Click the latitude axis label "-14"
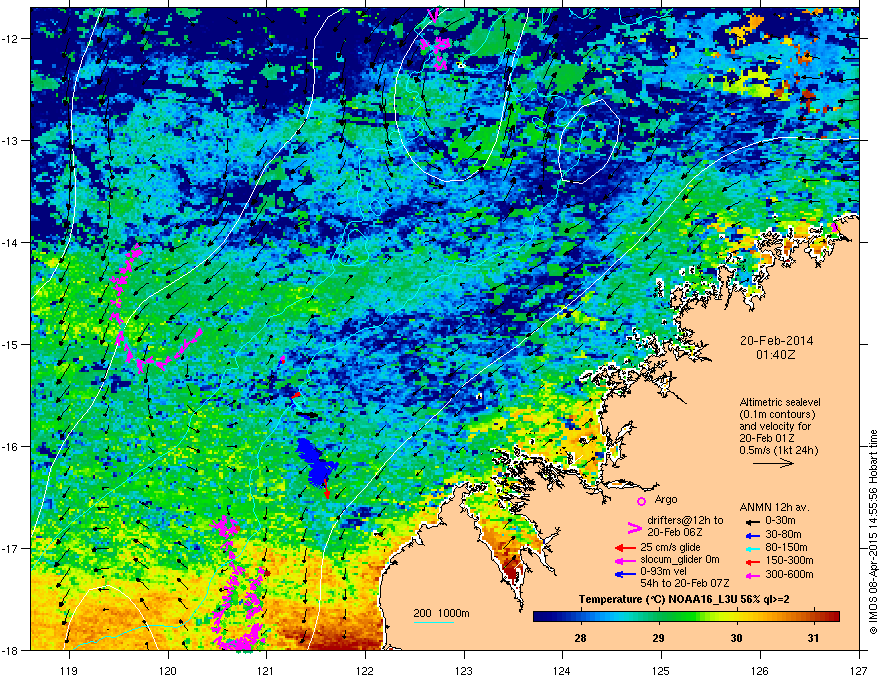Image resolution: width=880 pixels, height=680 pixels. (11, 242)
